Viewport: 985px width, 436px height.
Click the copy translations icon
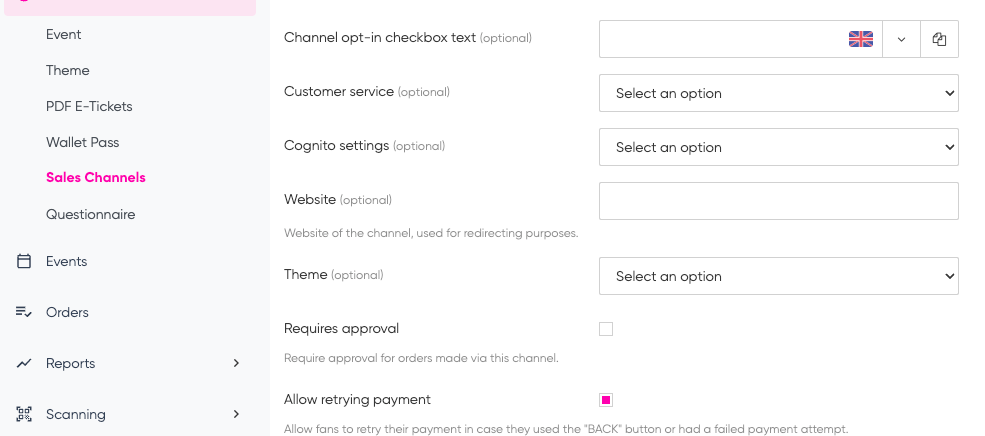point(939,39)
